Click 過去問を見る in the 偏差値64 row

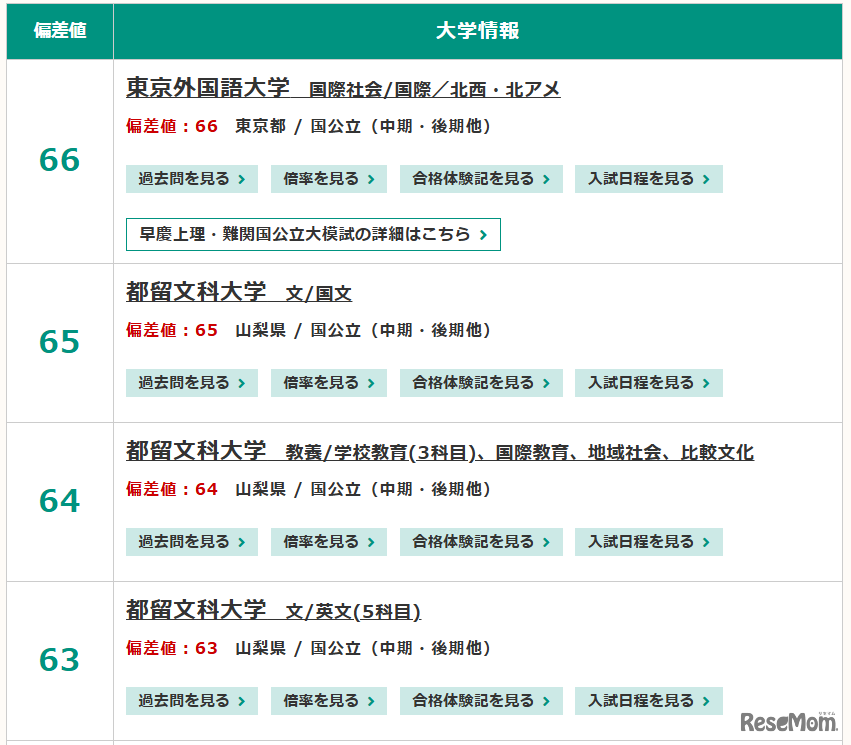click(191, 542)
